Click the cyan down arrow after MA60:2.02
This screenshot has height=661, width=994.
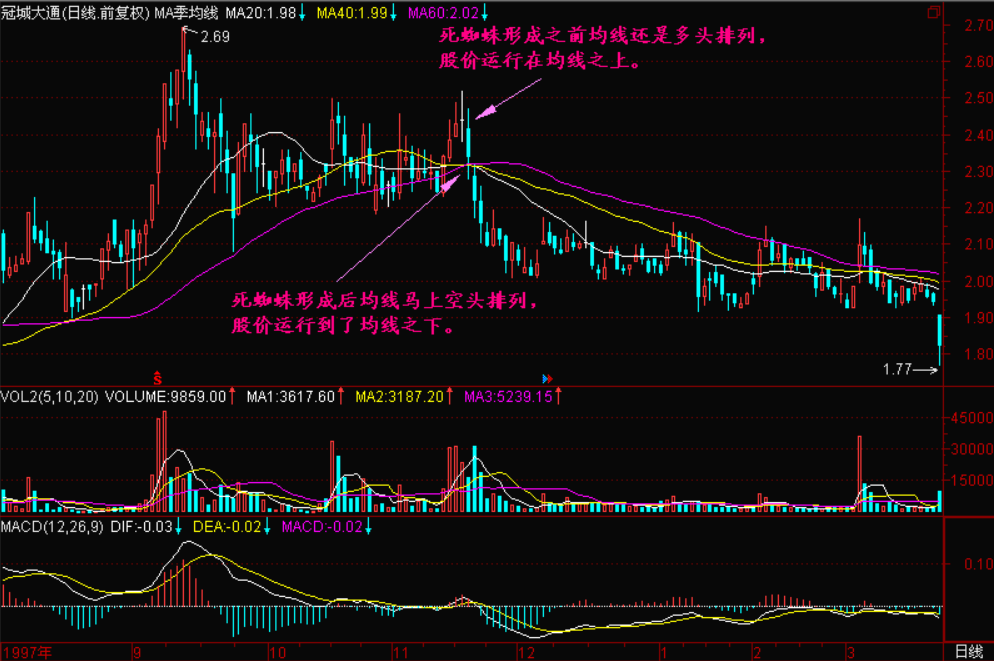(x=486, y=14)
